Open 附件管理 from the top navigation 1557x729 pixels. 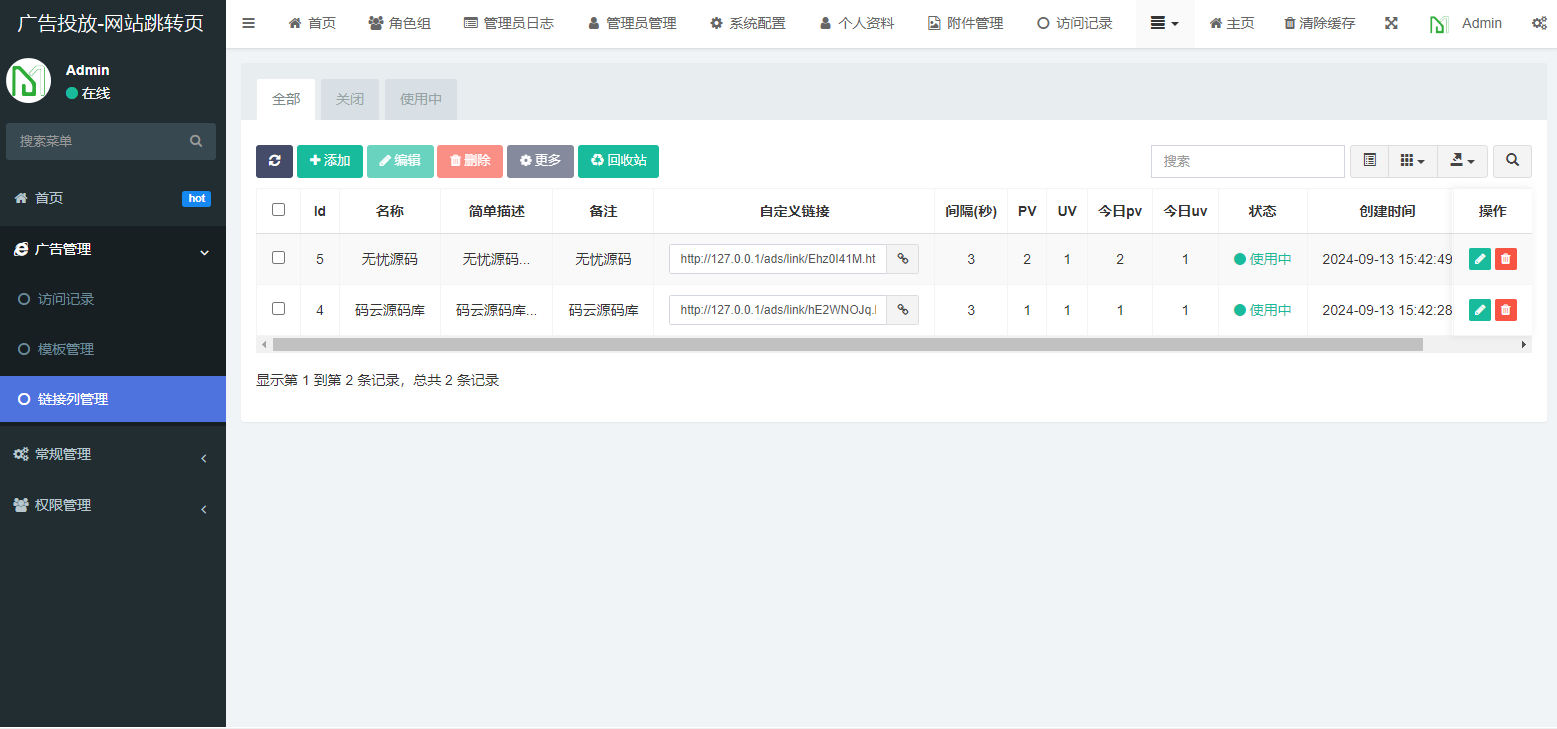[x=963, y=22]
